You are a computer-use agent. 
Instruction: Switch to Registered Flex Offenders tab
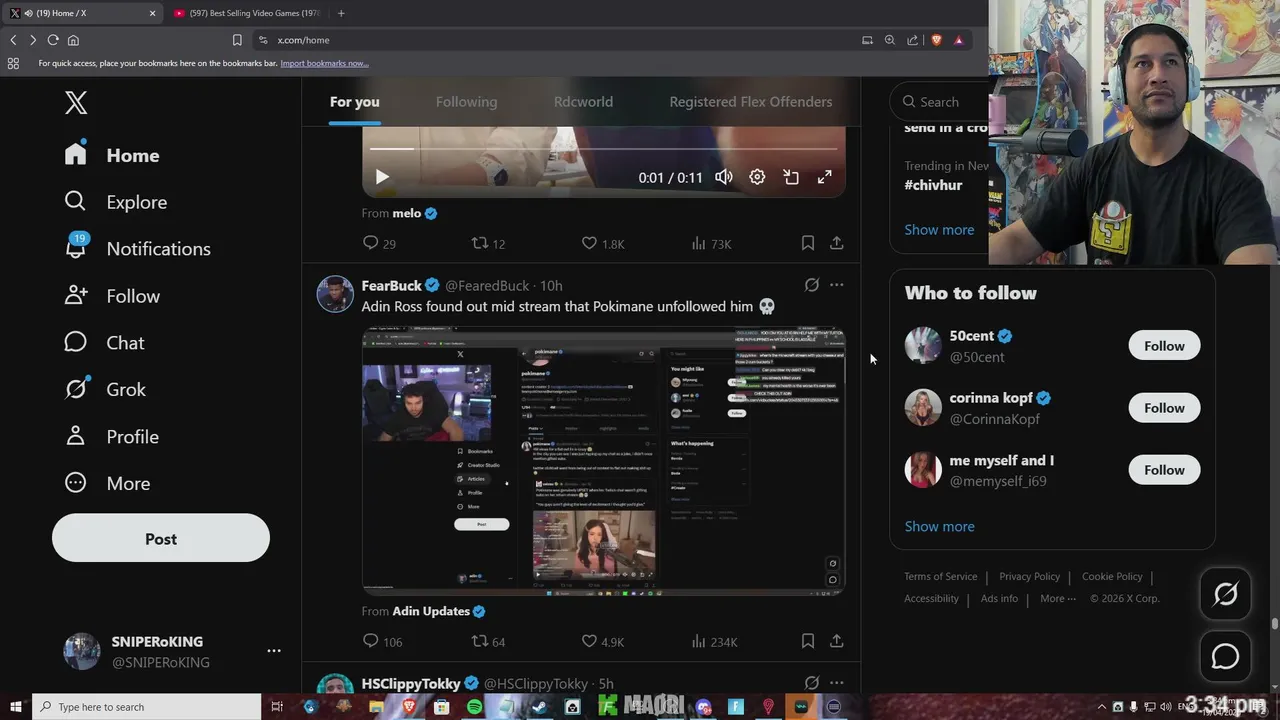(751, 102)
